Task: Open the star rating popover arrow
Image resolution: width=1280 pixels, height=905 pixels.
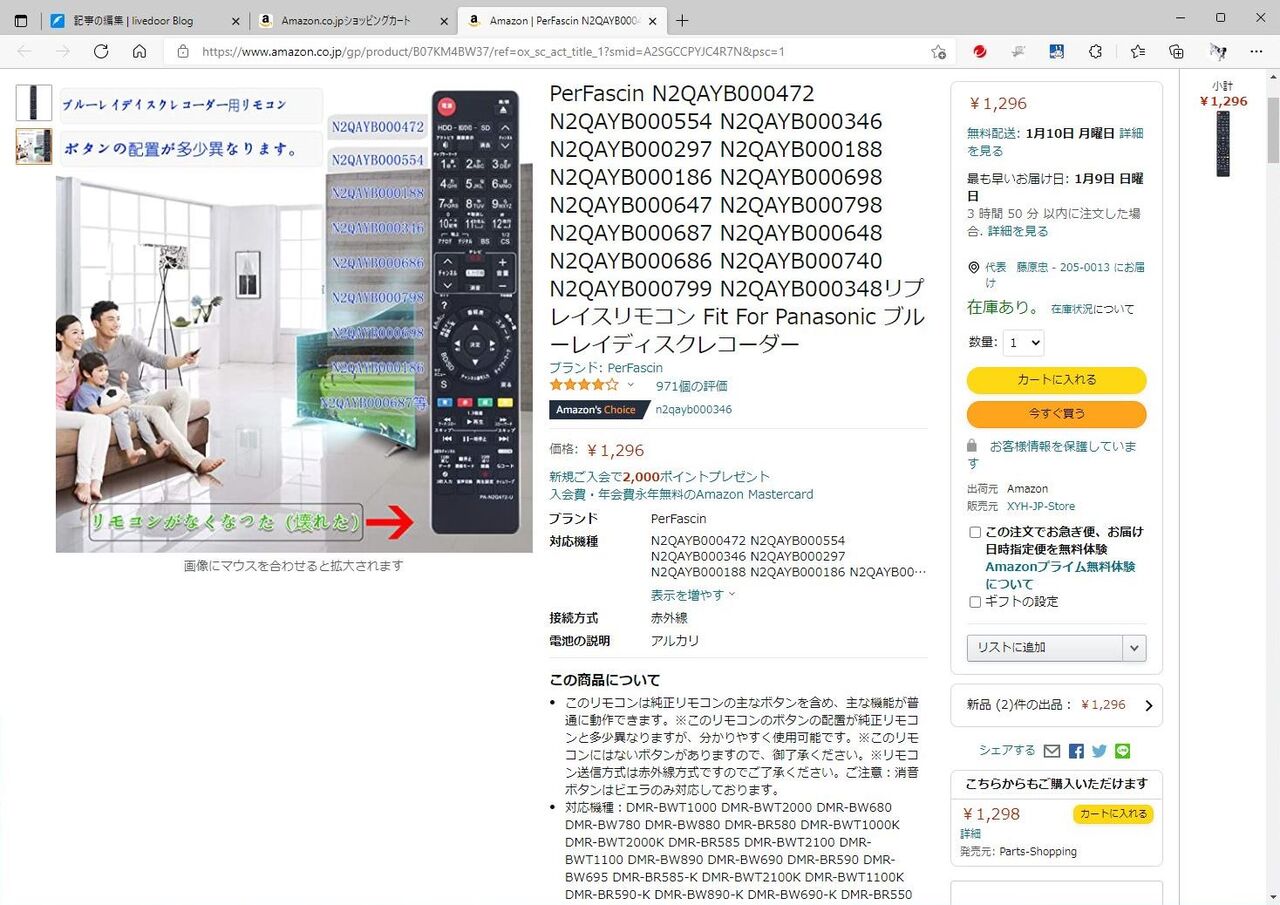Action: coord(630,385)
